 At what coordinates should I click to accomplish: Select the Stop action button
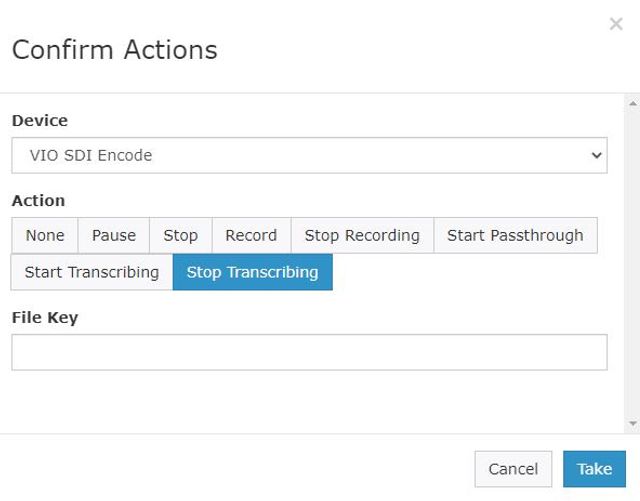[181, 235]
